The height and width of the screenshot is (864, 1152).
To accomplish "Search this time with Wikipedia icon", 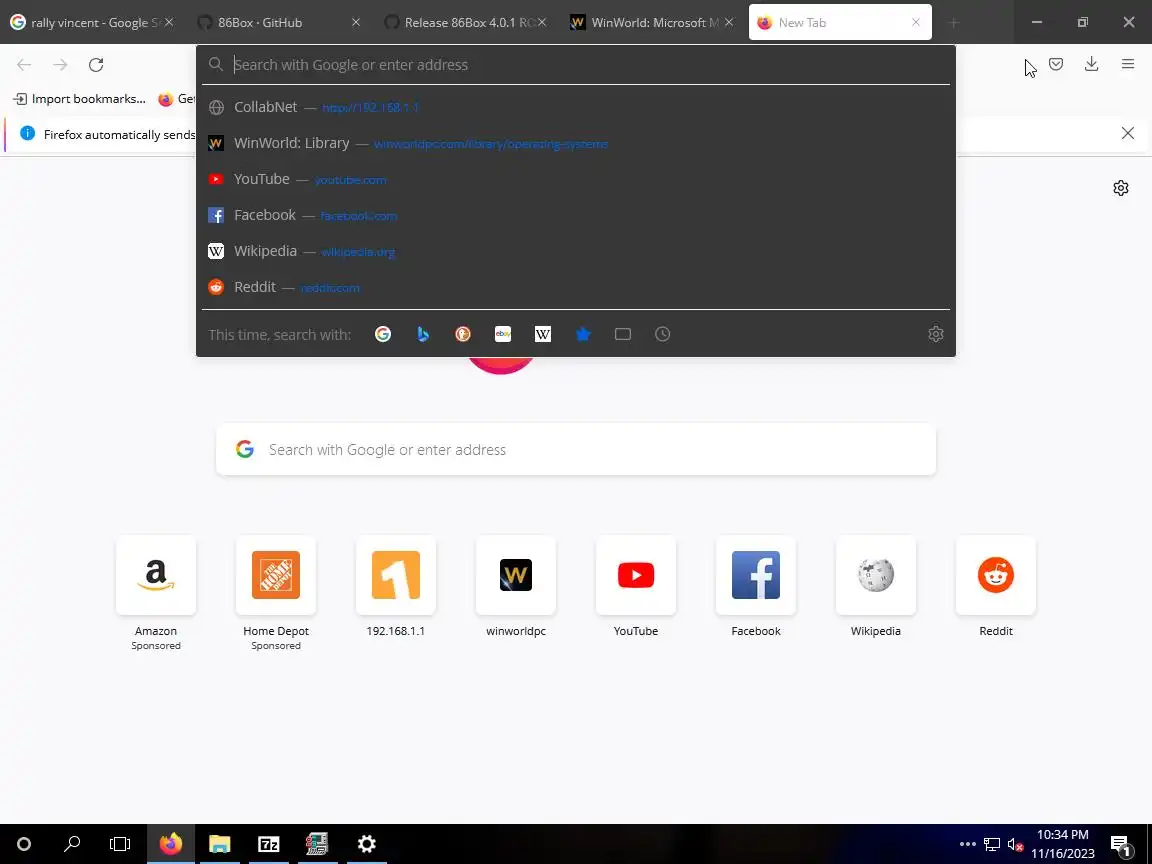I will (x=543, y=334).
